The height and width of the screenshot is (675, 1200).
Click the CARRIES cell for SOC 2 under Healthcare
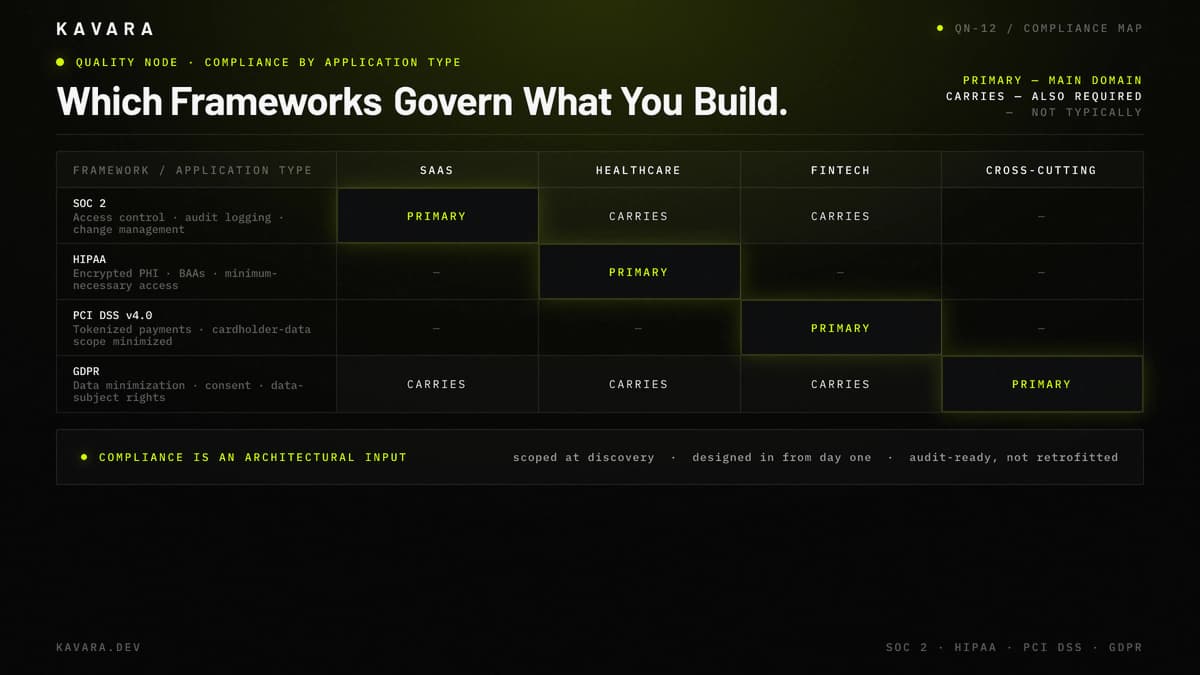coord(639,216)
